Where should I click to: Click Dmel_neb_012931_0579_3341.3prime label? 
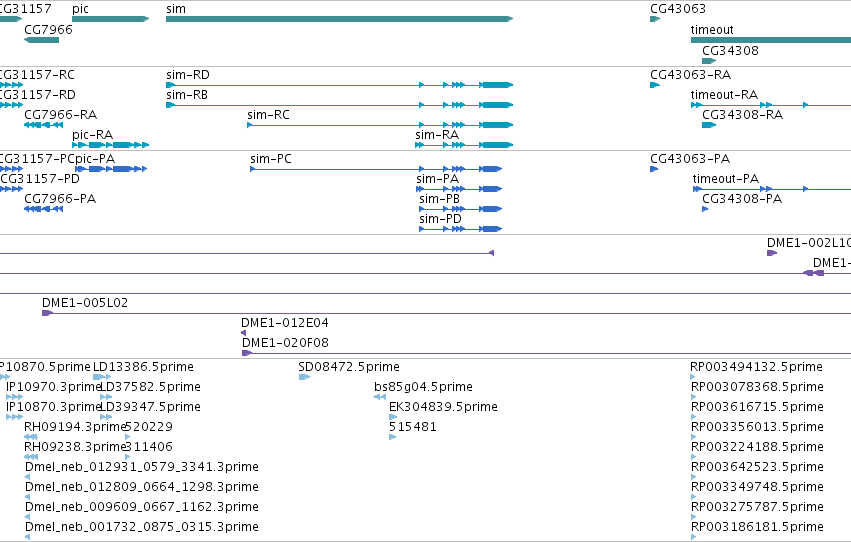click(x=142, y=467)
